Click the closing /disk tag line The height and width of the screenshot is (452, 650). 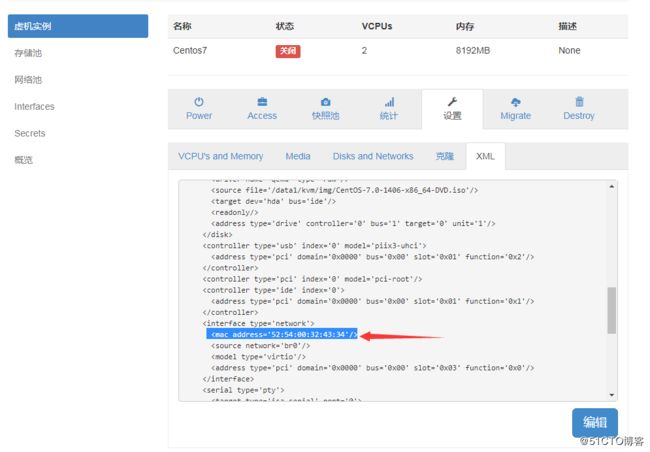[x=217, y=234]
